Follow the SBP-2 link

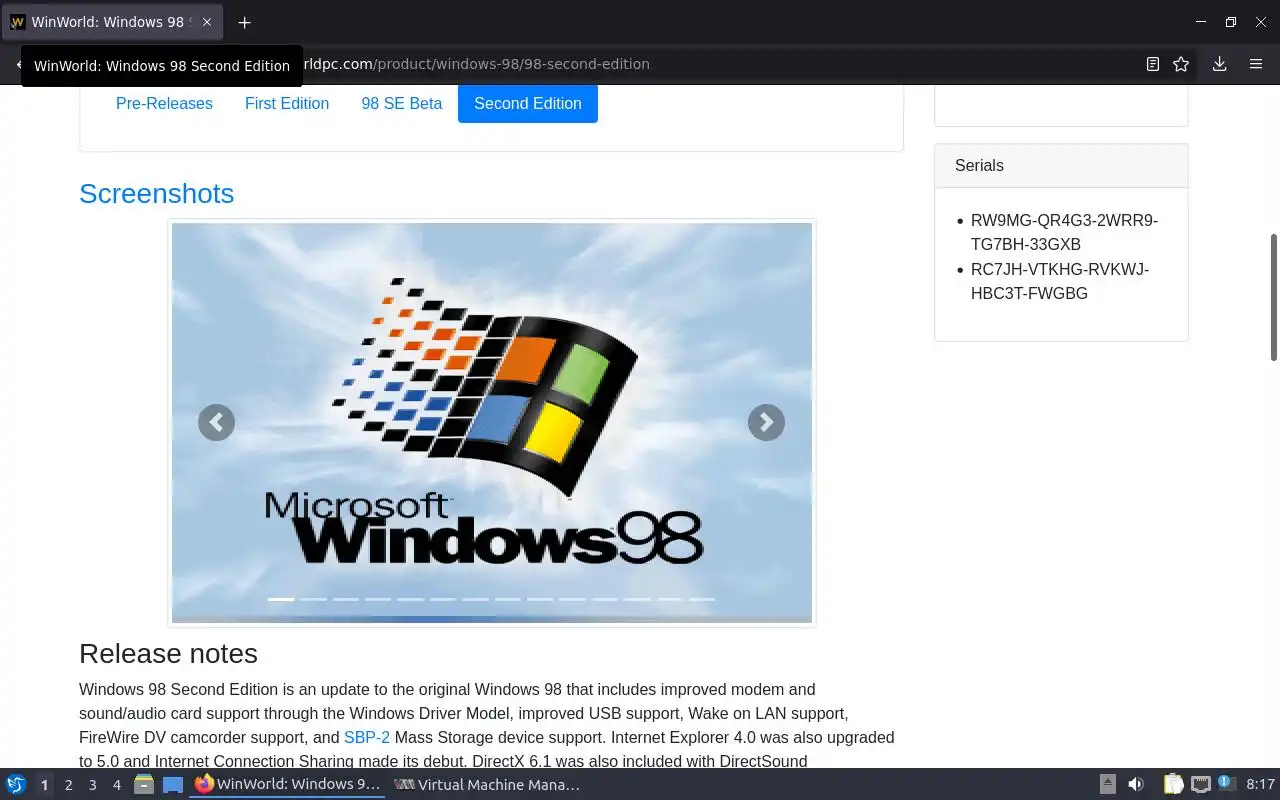point(367,737)
